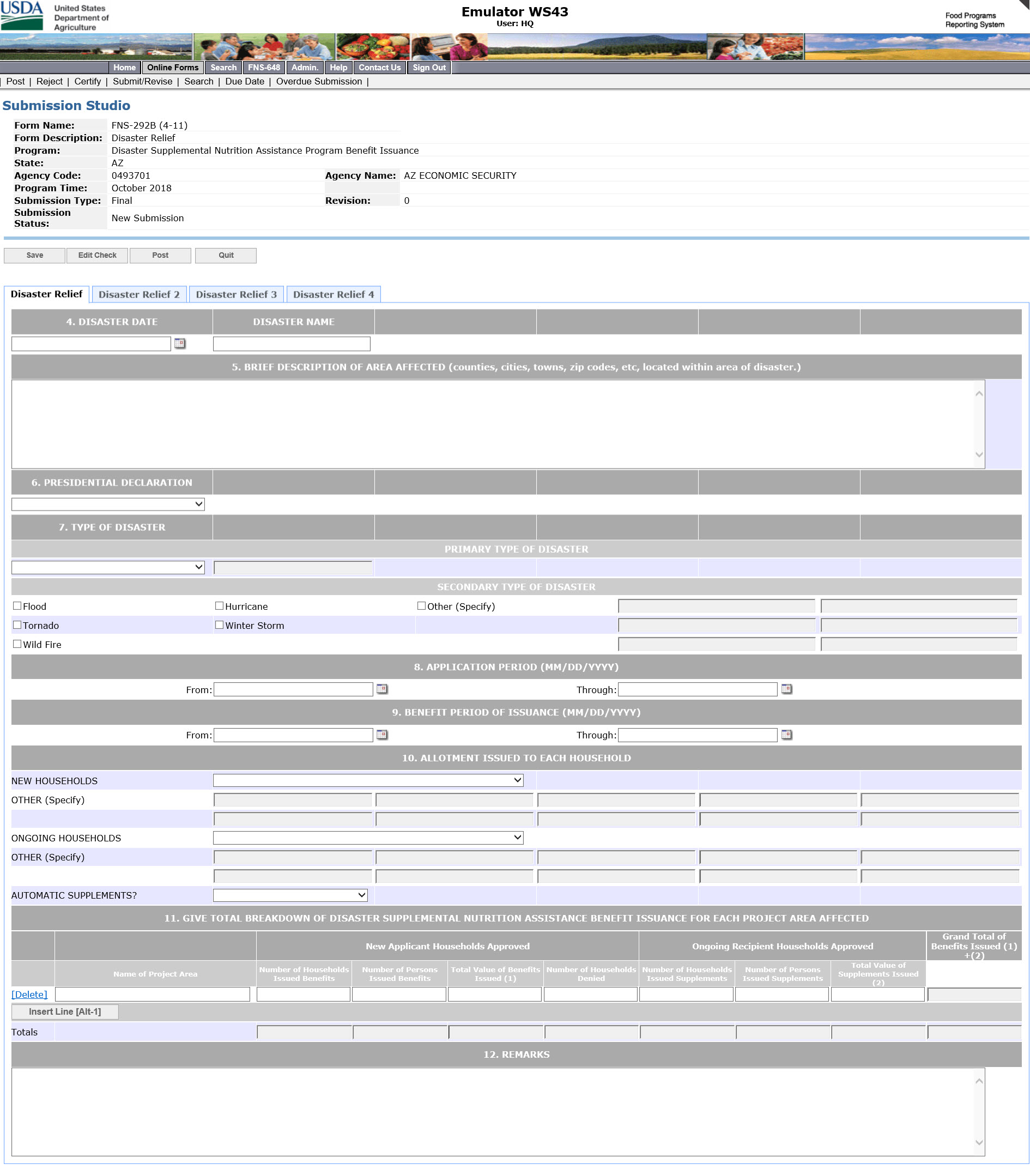Open Benefit Period From calendar icon
This screenshot has height=1176, width=1030.
point(381,734)
